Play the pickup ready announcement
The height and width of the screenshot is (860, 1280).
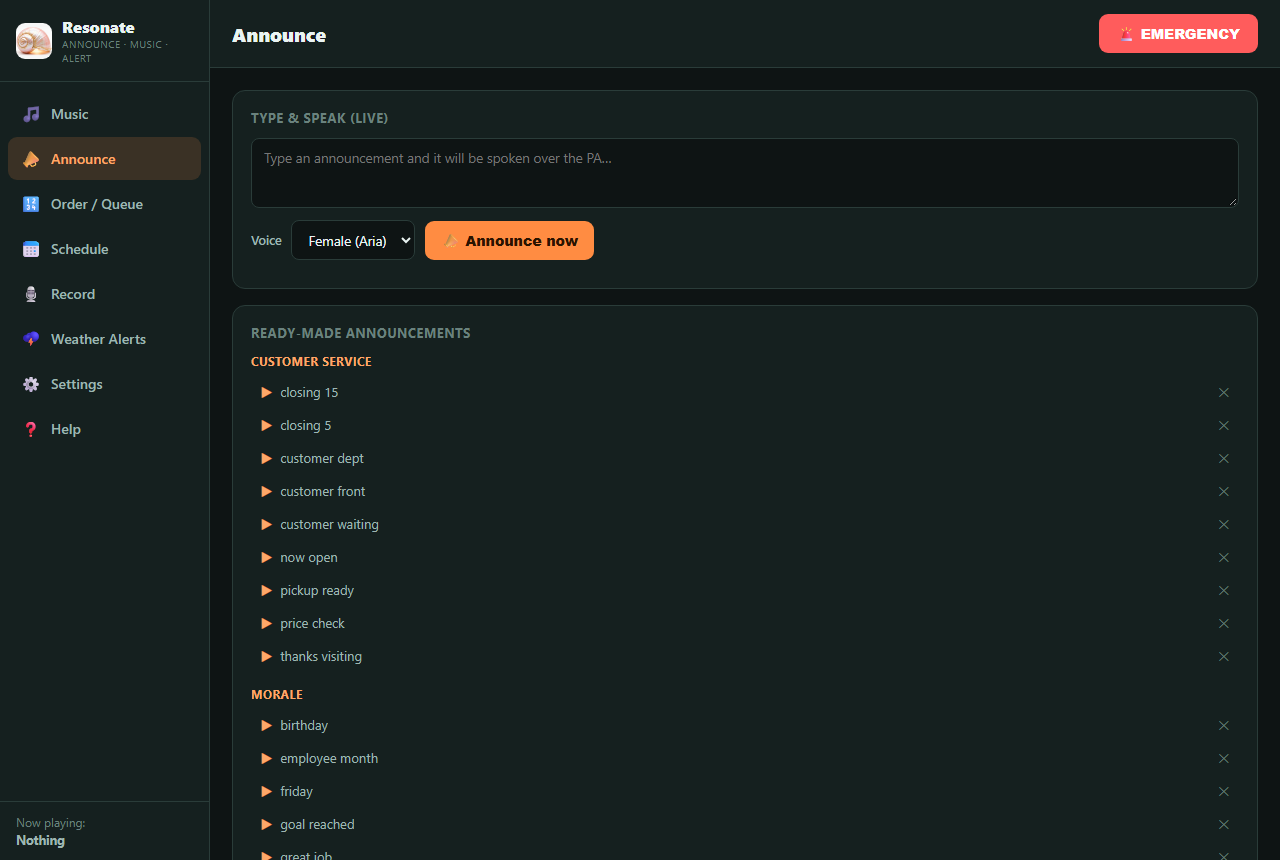(x=267, y=590)
